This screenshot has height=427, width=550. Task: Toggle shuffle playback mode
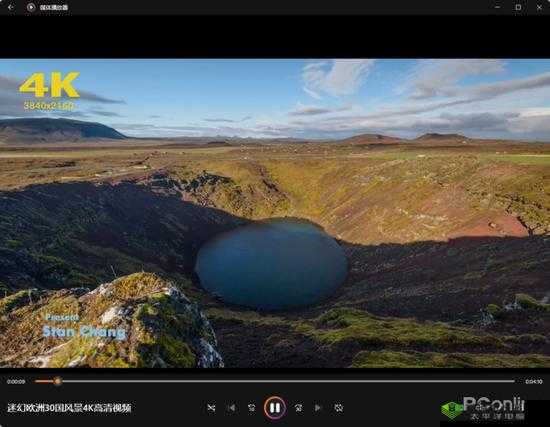tap(211, 408)
